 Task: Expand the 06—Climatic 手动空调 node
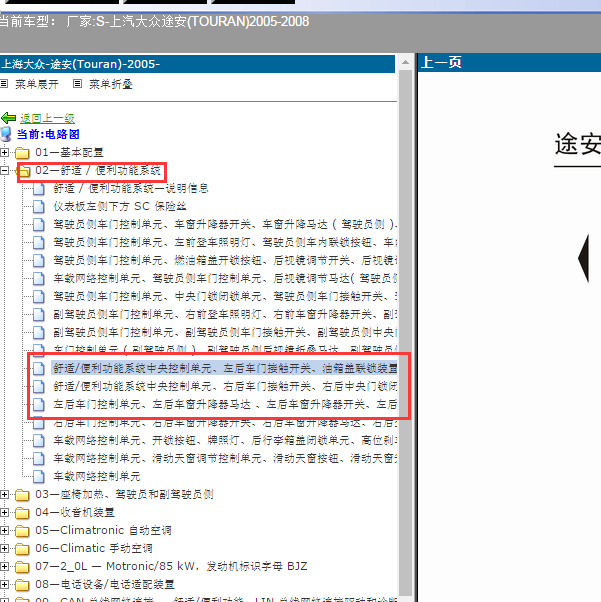click(x=4, y=549)
